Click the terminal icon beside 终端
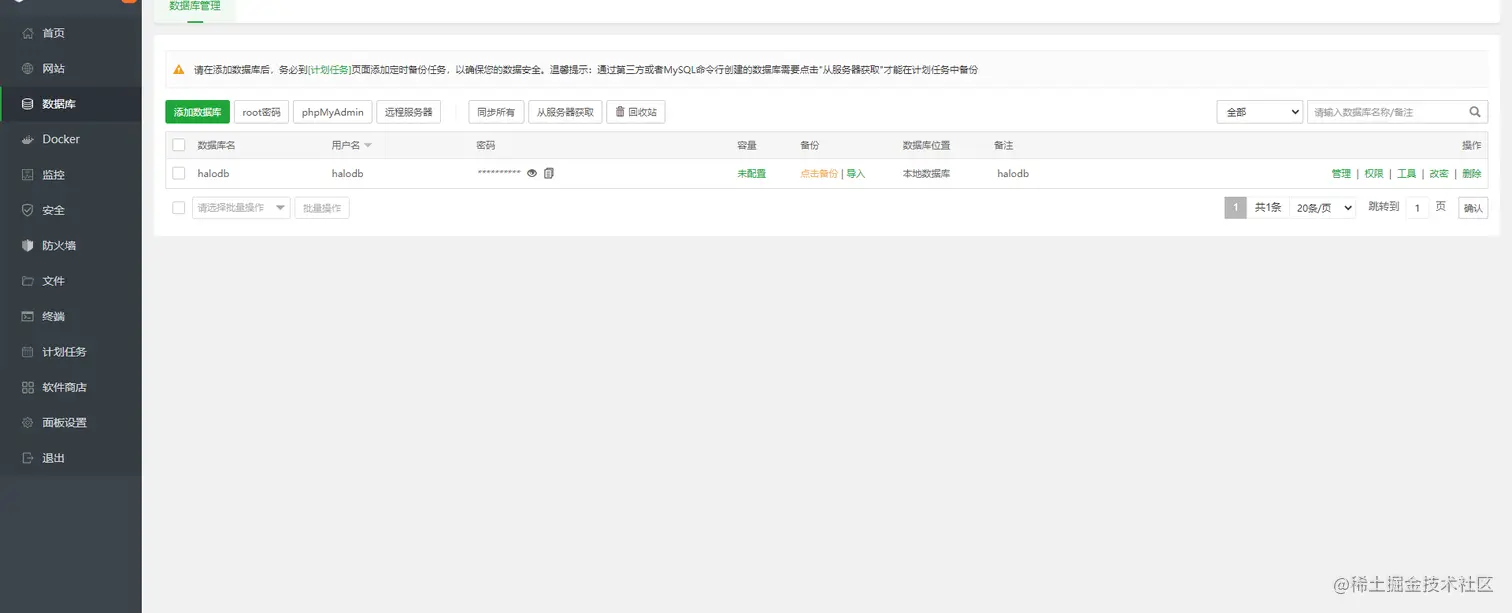The width and height of the screenshot is (1512, 613). coord(28,317)
